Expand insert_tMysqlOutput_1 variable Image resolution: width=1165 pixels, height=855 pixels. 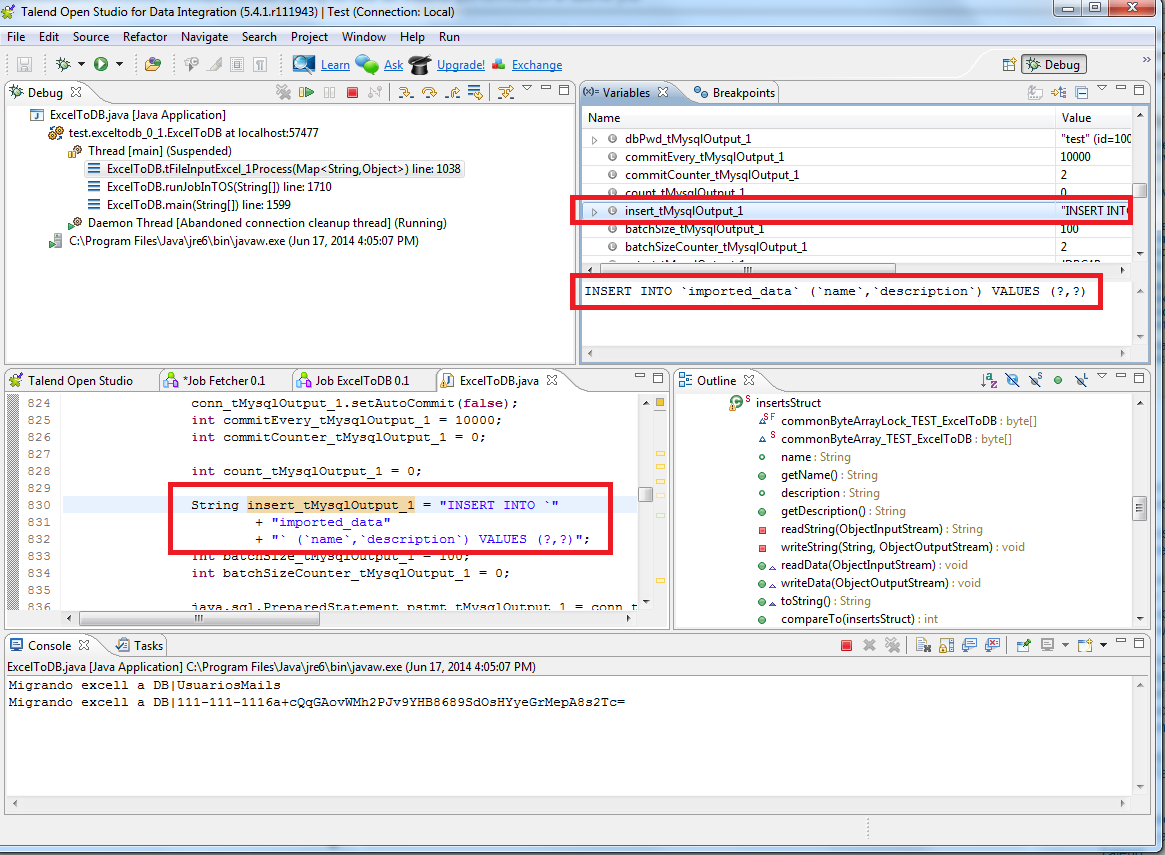tap(594, 212)
